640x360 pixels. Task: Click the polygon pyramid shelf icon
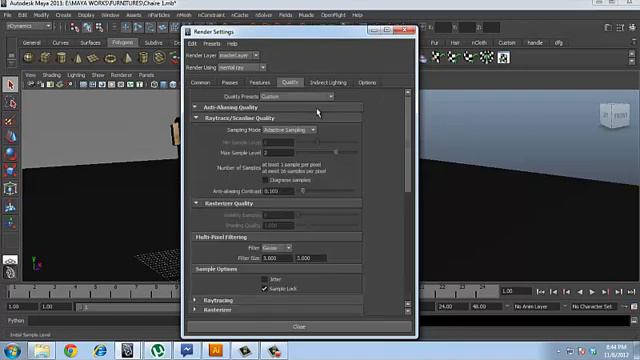click(x=127, y=58)
